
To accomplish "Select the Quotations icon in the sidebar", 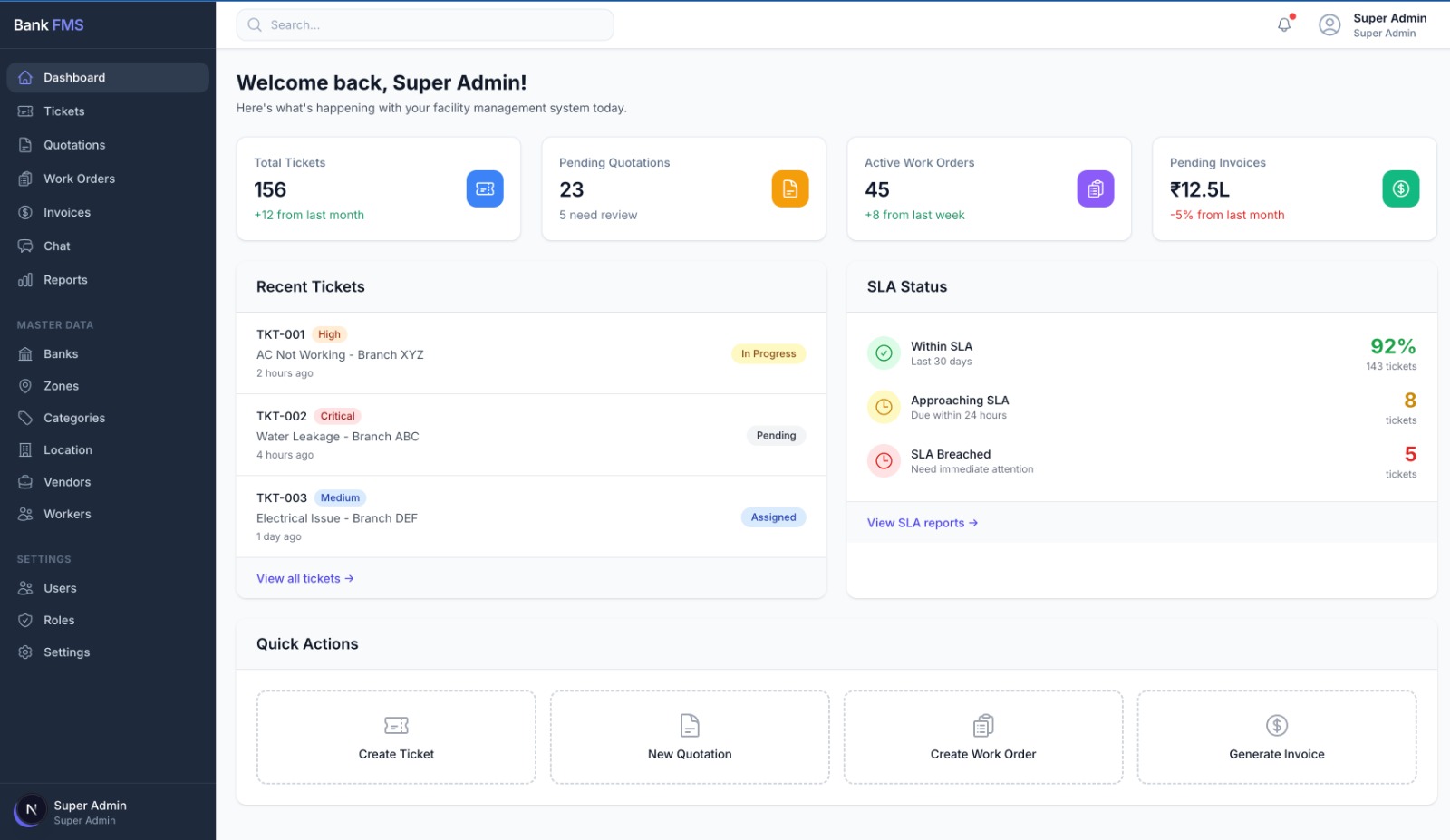I will coord(25,144).
